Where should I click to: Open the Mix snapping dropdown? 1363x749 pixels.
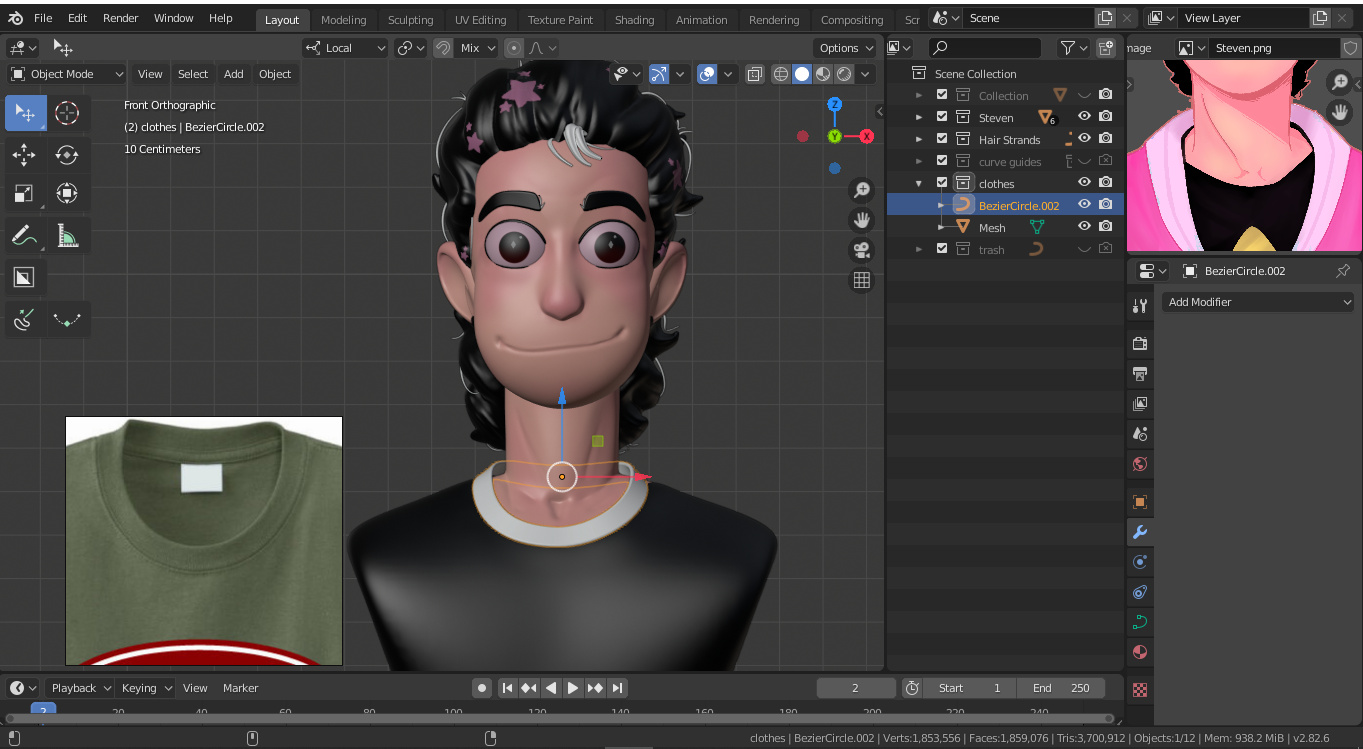(x=477, y=48)
